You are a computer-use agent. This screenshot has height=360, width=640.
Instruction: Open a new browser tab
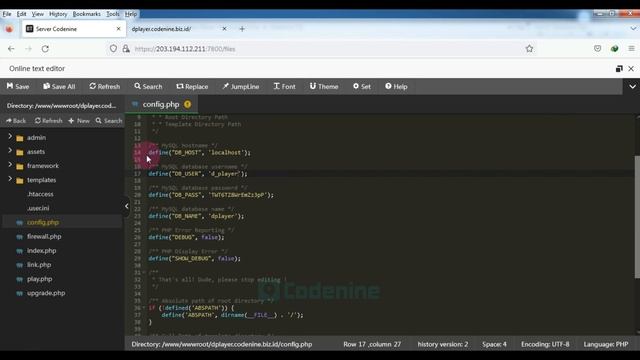tap(242, 29)
